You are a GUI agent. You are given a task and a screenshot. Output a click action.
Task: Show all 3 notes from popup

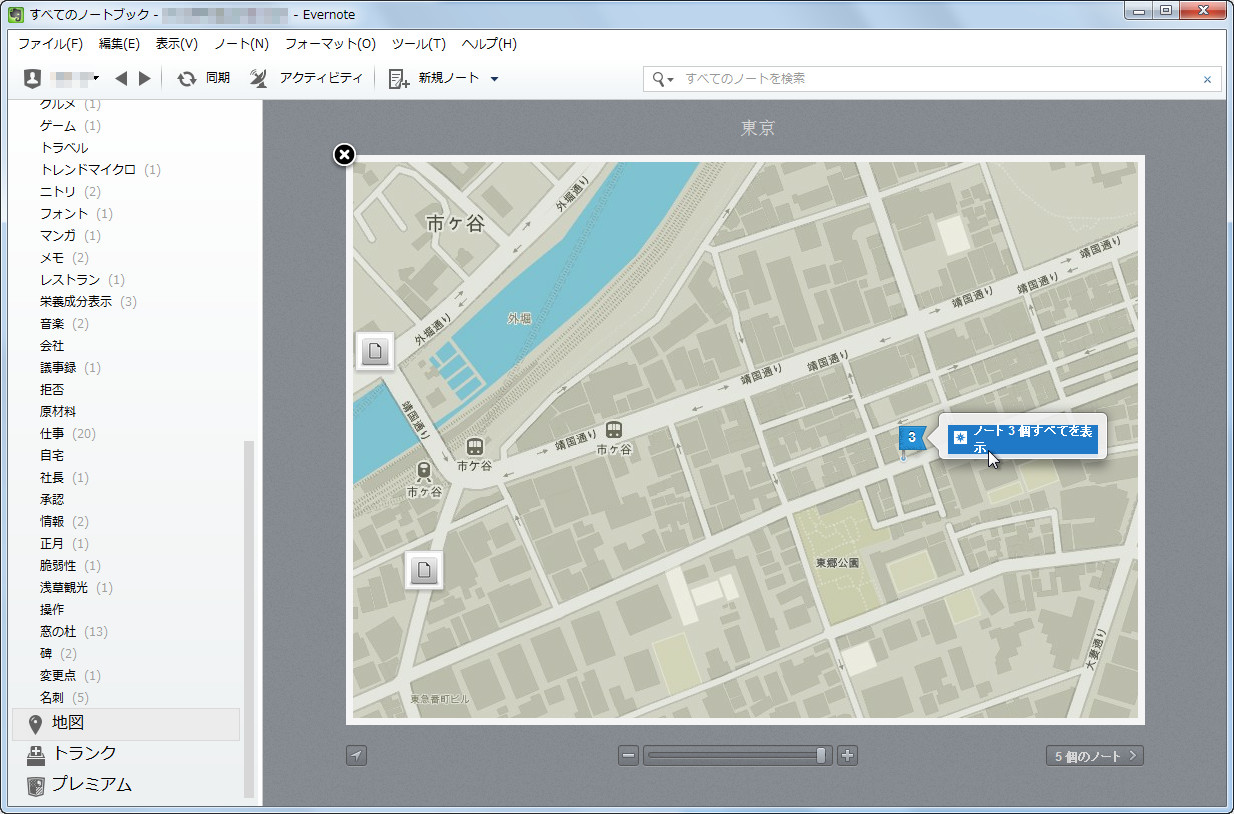[1022, 438]
